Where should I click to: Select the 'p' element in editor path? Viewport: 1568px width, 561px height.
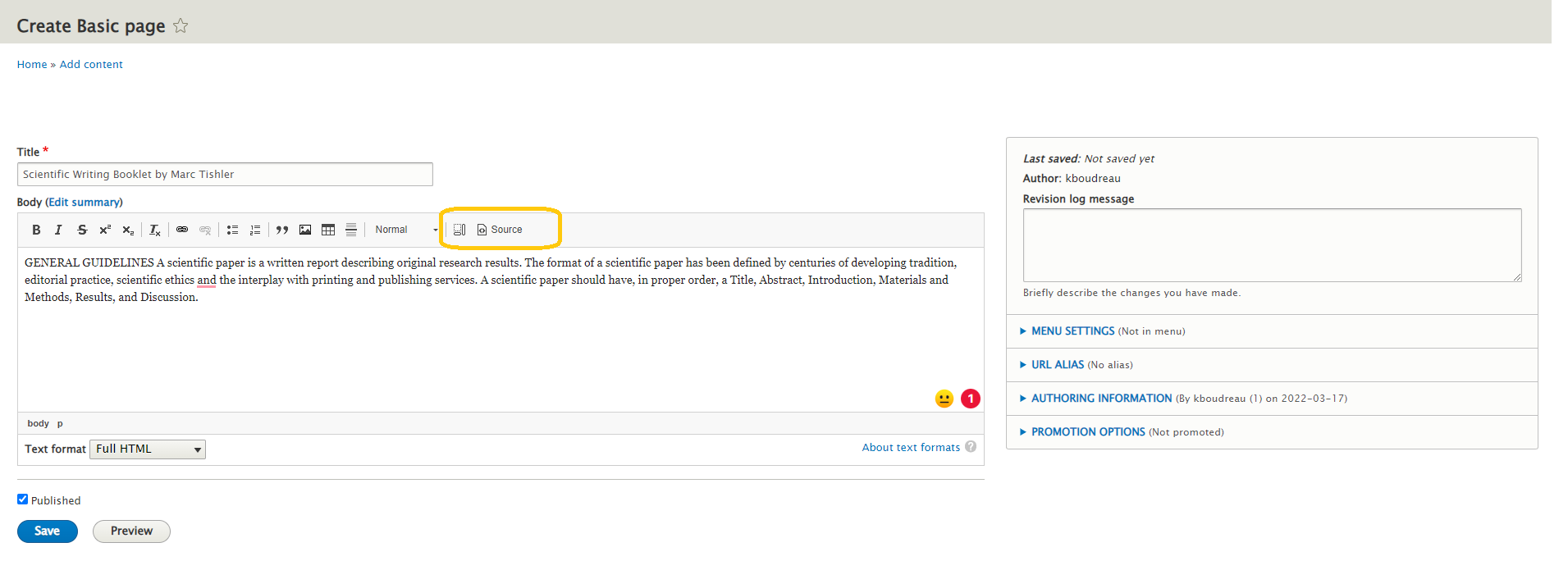pos(60,424)
